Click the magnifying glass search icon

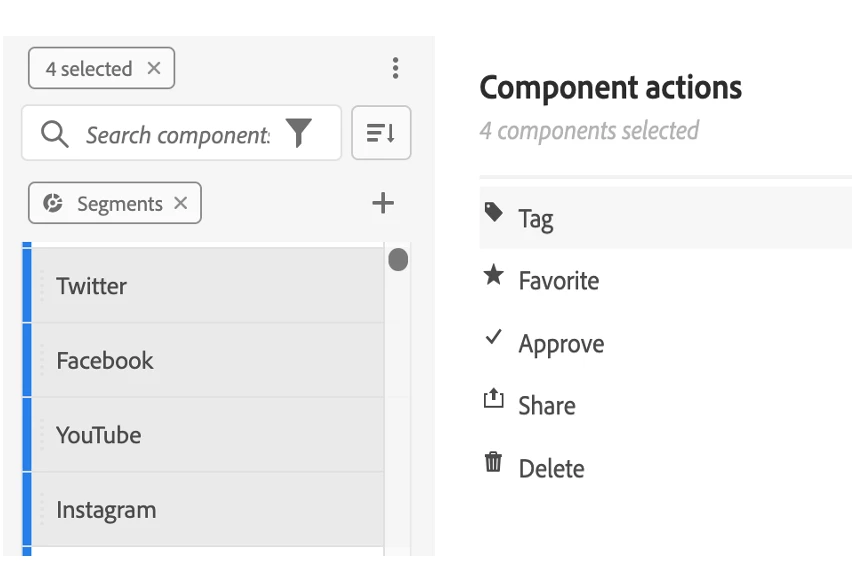click(x=55, y=134)
